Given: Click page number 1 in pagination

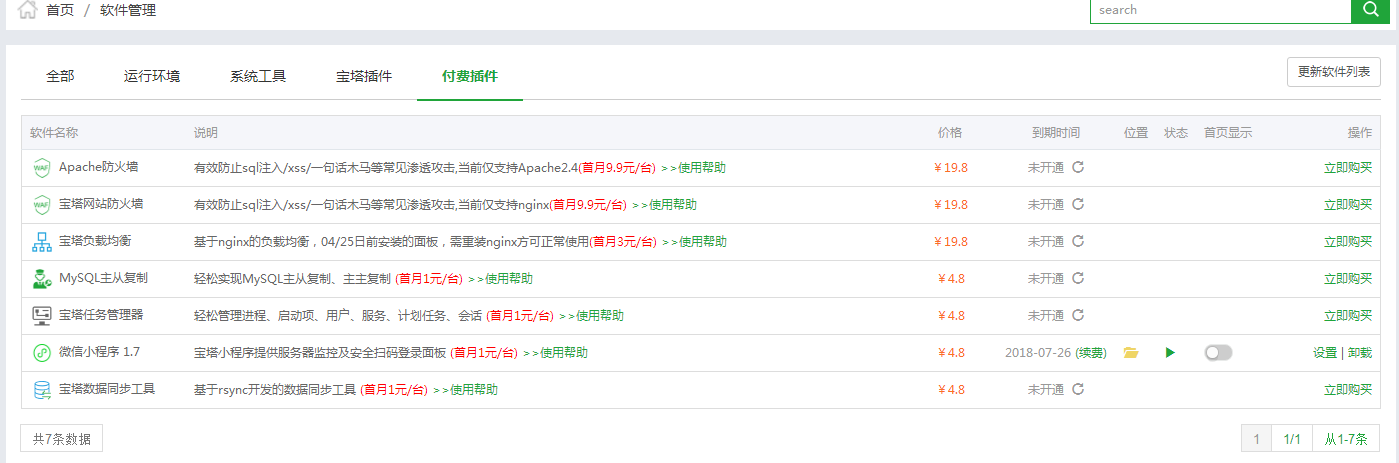Looking at the screenshot, I should point(1256,438).
